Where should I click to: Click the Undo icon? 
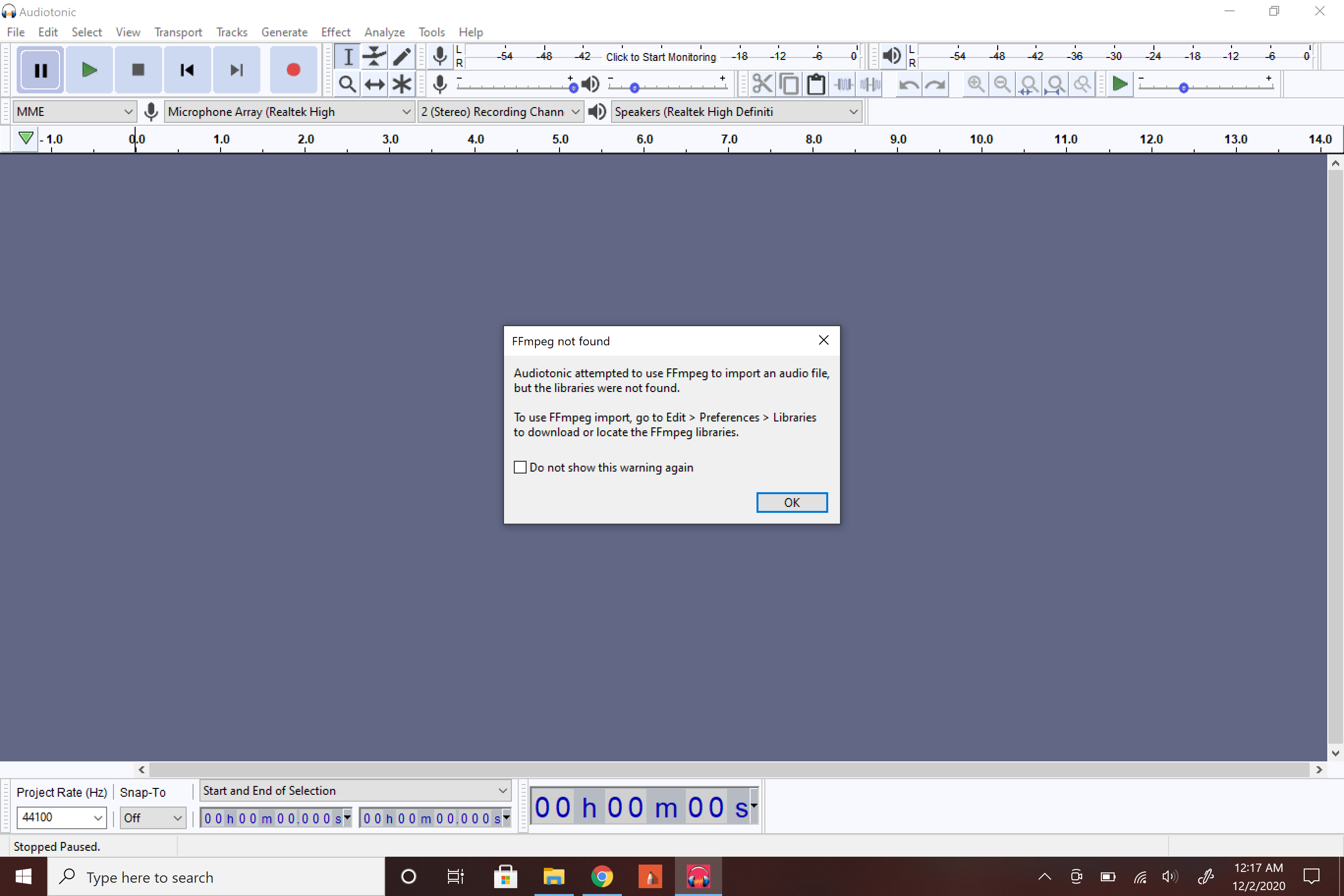(909, 84)
